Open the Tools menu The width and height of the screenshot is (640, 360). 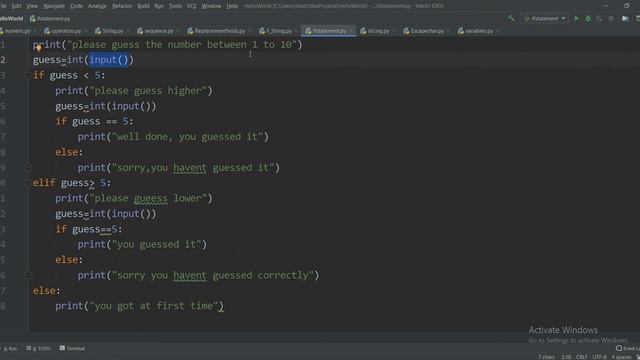click(x=176, y=6)
